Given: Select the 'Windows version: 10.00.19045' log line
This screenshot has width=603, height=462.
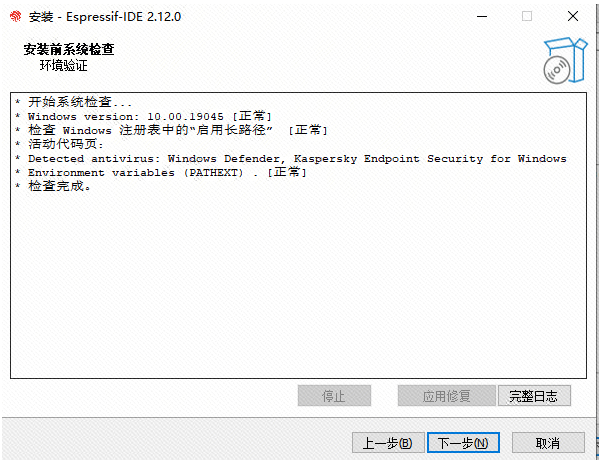Looking at the screenshot, I should coord(143,116).
